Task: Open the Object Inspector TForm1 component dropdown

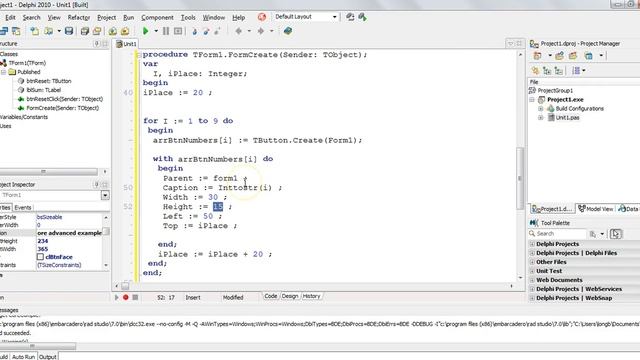Action: (x=105, y=195)
